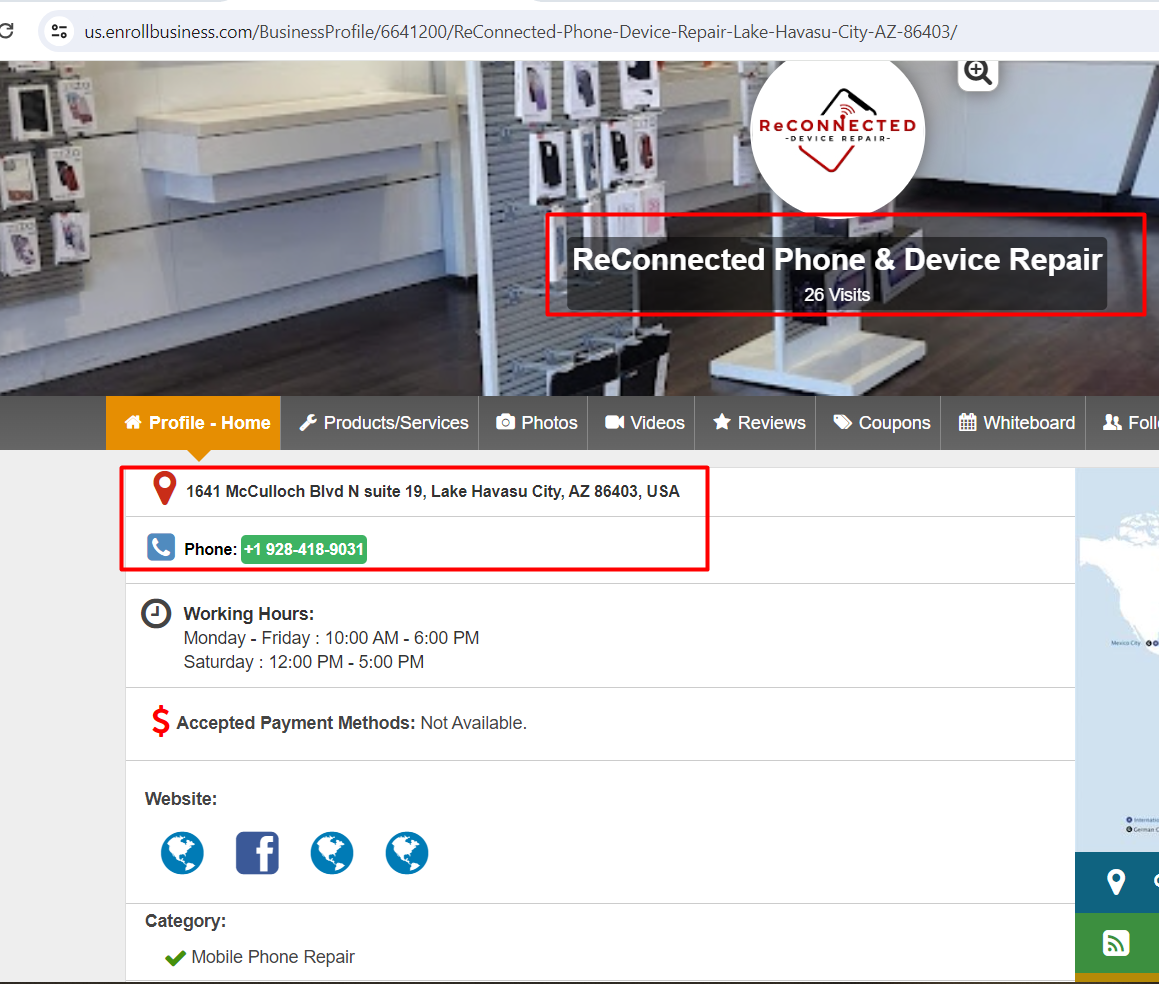Open the Coupons tab
The height and width of the screenshot is (984, 1159).
pyautogui.click(x=881, y=423)
